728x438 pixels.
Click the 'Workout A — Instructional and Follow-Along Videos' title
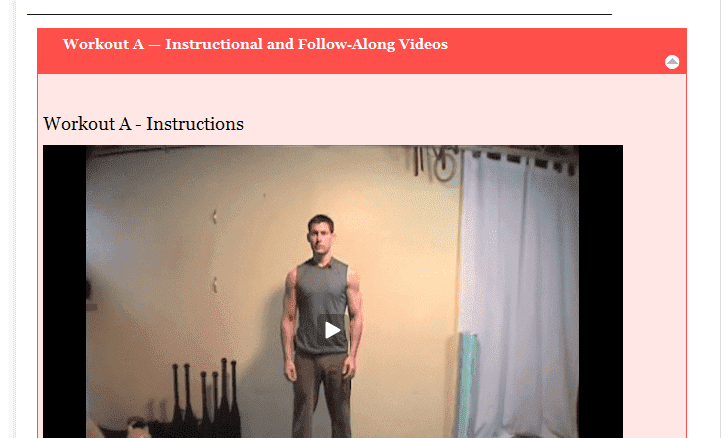255,44
